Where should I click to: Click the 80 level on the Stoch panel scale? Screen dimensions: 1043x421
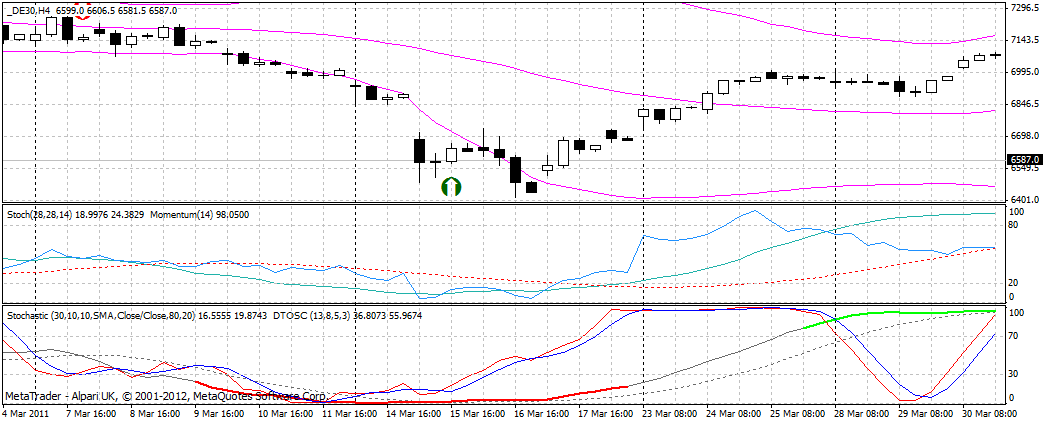1014,225
